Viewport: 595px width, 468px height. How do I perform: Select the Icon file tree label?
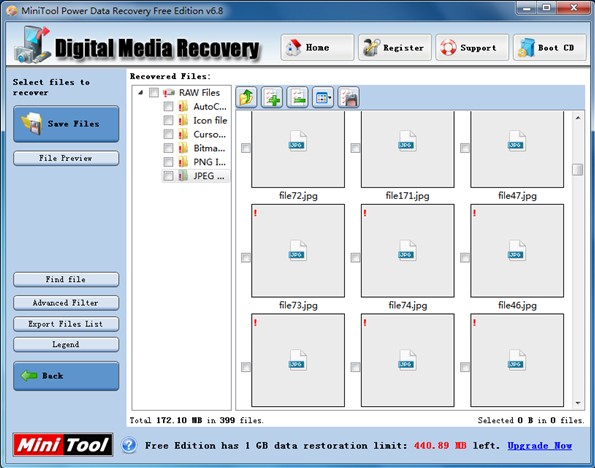pyautogui.click(x=210, y=120)
